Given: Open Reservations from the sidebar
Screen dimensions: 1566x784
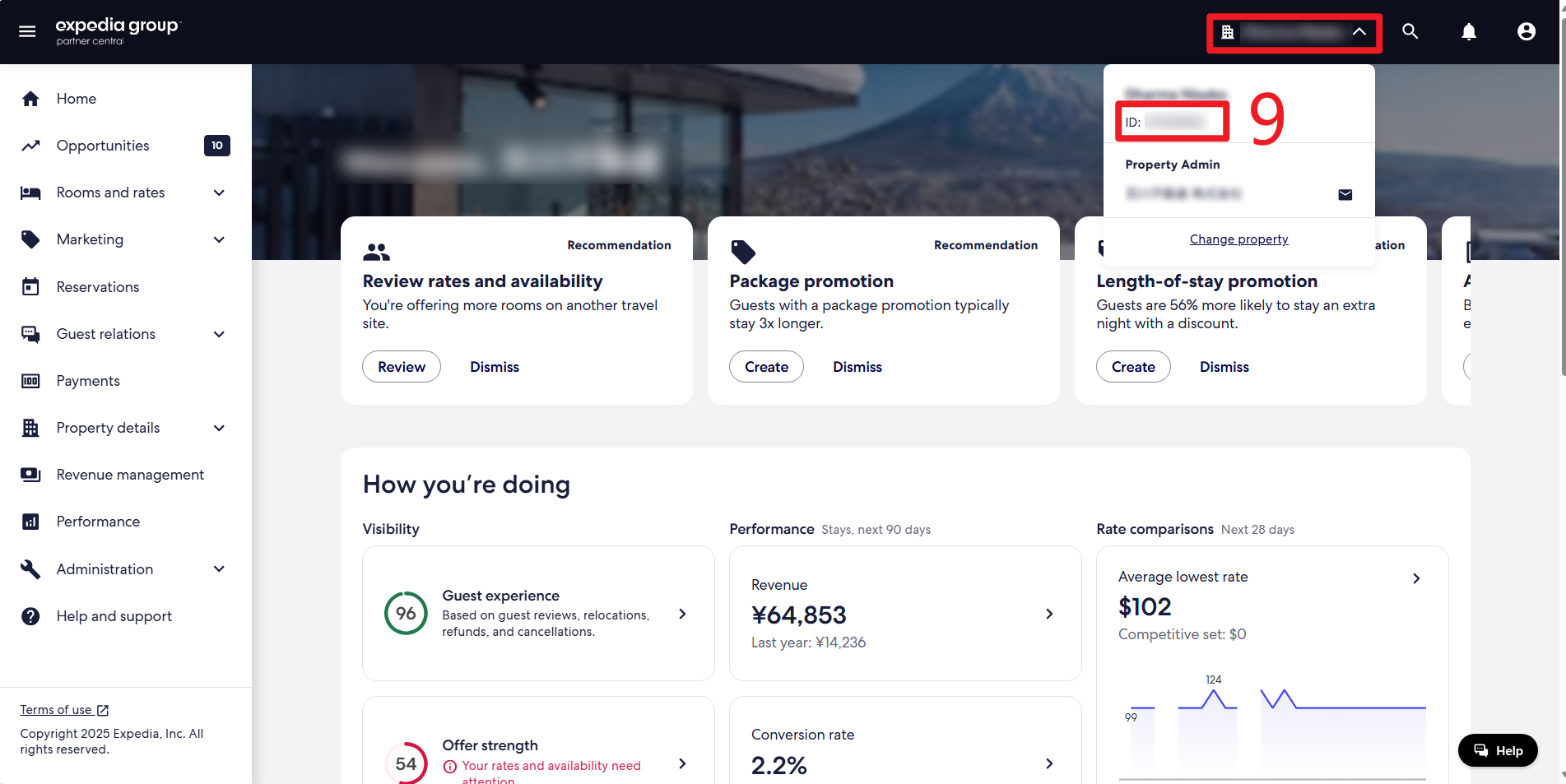Looking at the screenshot, I should [x=97, y=287].
